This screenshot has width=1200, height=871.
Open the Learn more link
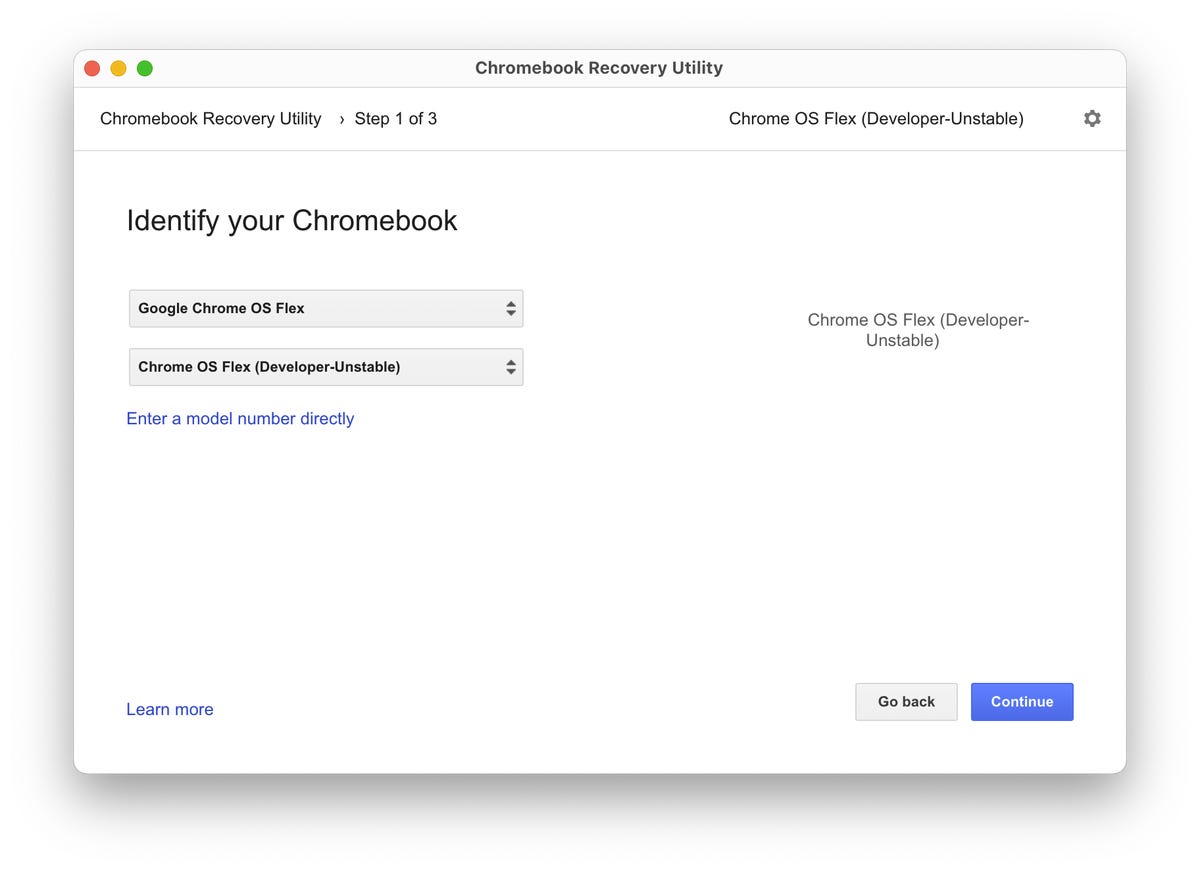(x=169, y=709)
